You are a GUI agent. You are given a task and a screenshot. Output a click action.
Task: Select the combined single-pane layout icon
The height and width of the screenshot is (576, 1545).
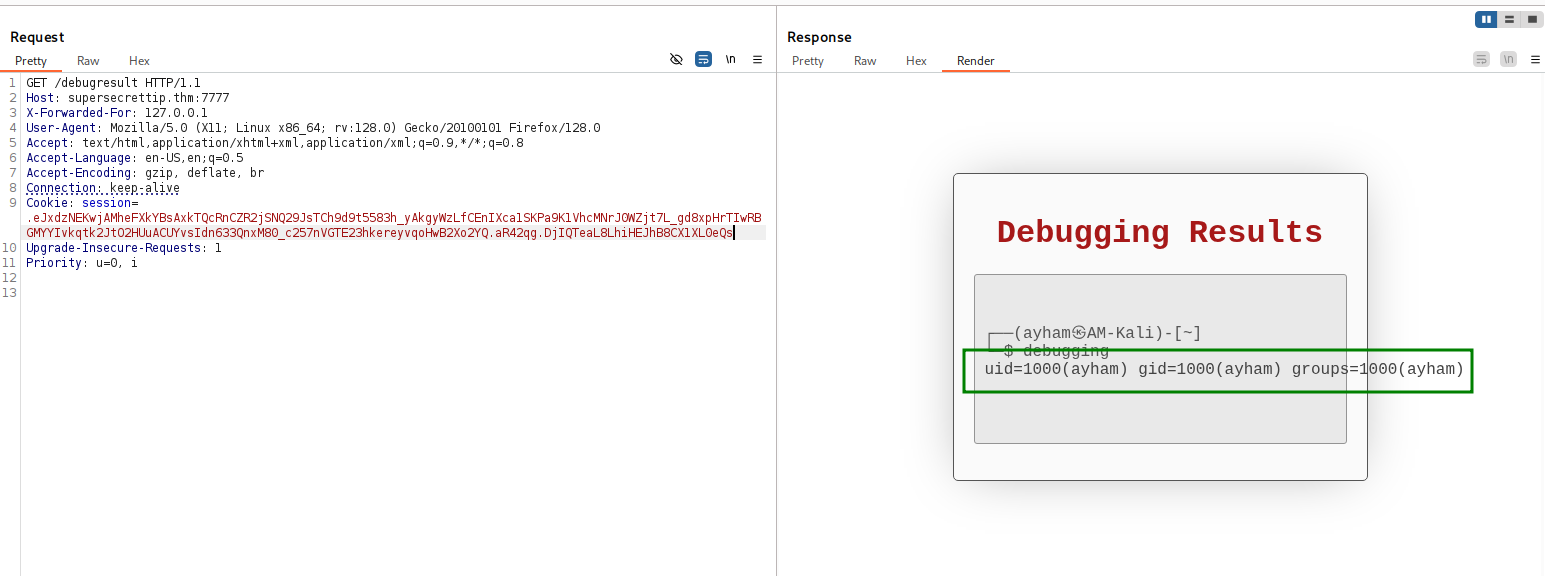tap(1531, 19)
